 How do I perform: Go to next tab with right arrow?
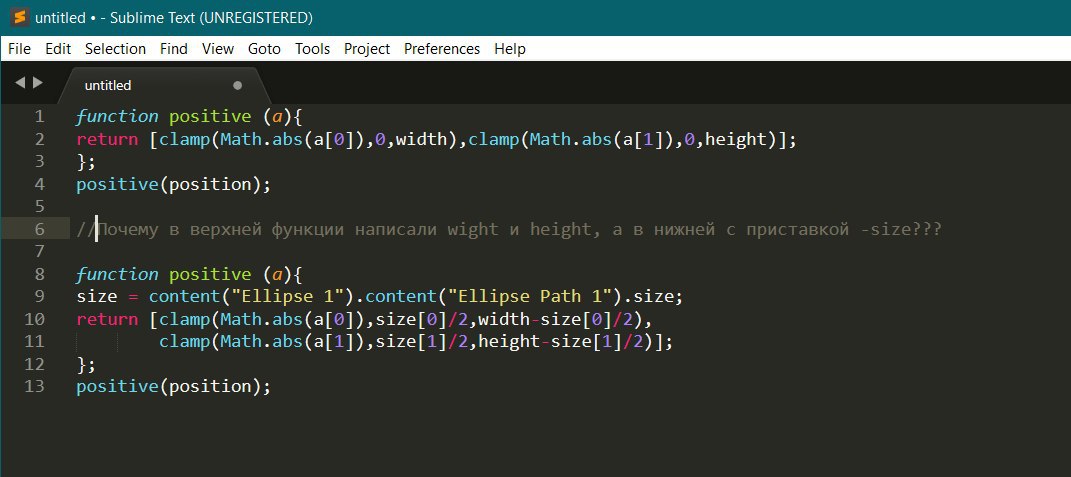(38, 83)
